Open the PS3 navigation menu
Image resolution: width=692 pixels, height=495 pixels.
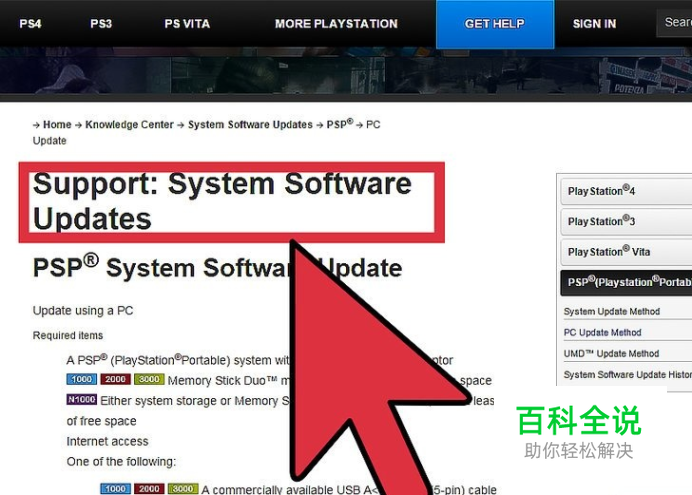point(101,24)
